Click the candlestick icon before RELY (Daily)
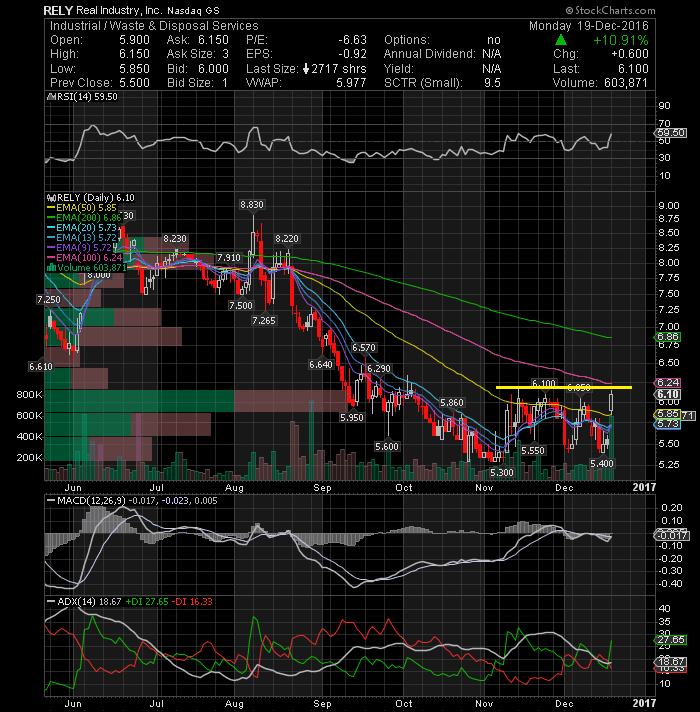This screenshot has height=712, width=700. coord(51,198)
